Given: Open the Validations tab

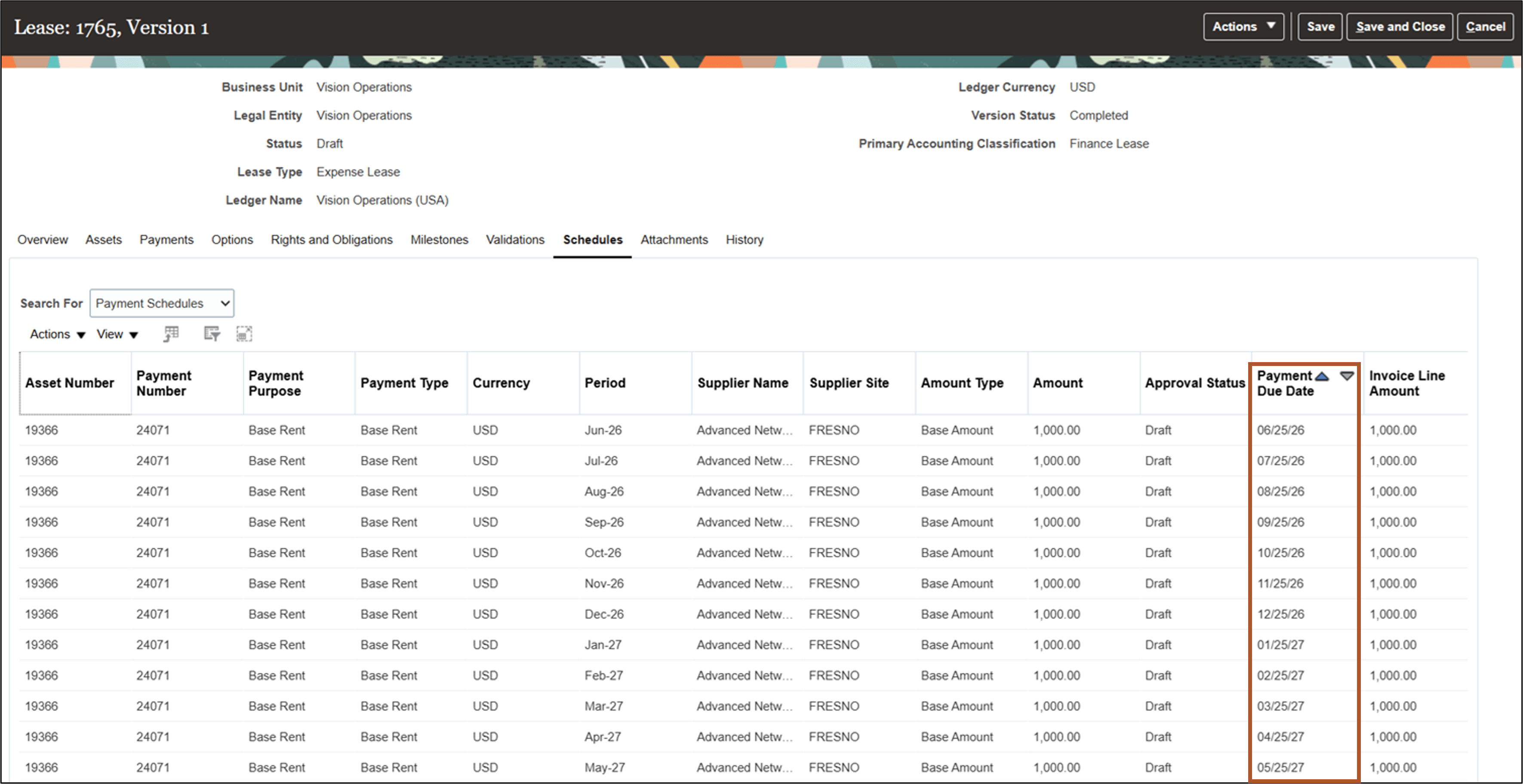Looking at the screenshot, I should pos(515,240).
